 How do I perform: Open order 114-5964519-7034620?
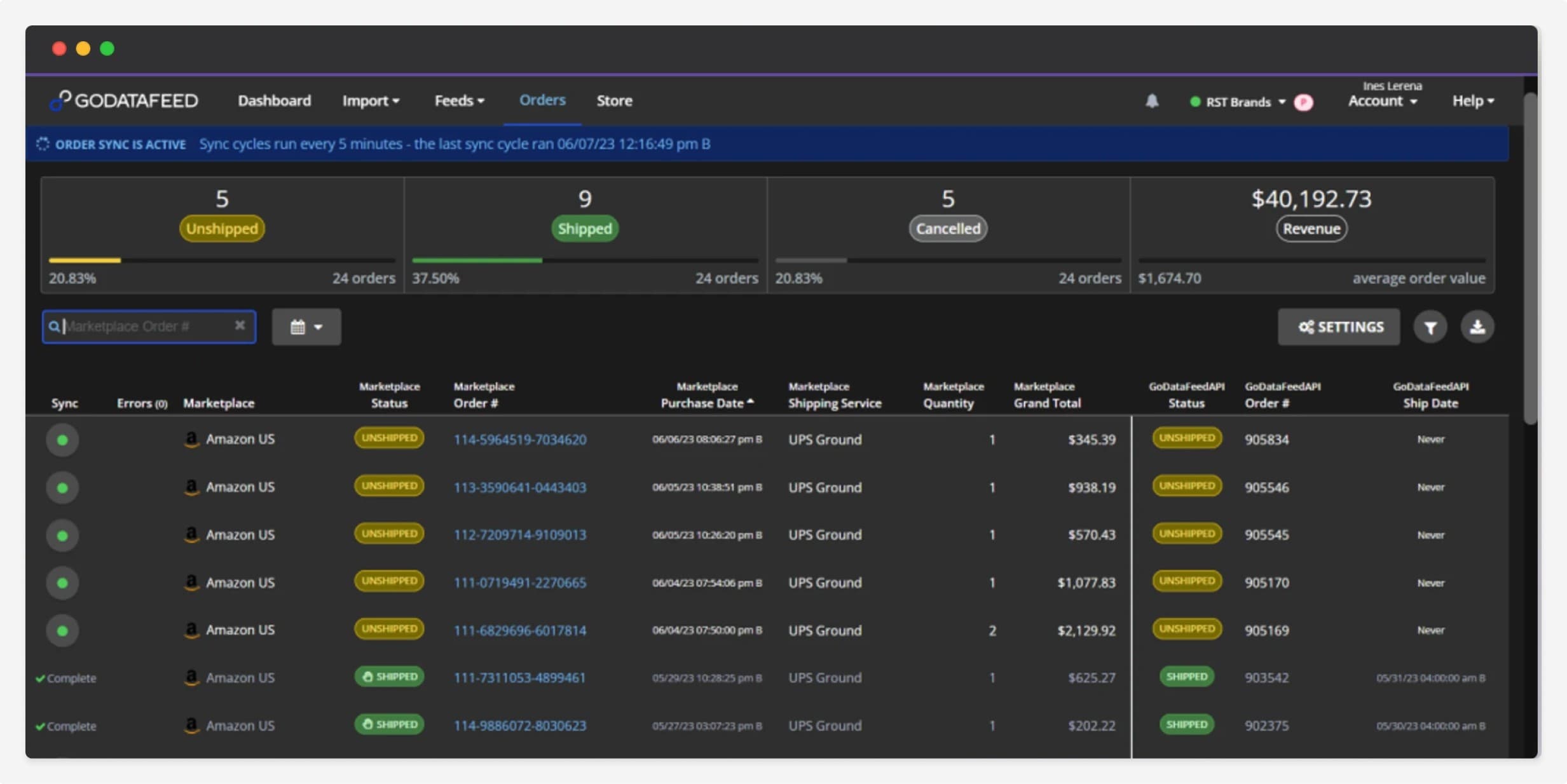pos(520,439)
